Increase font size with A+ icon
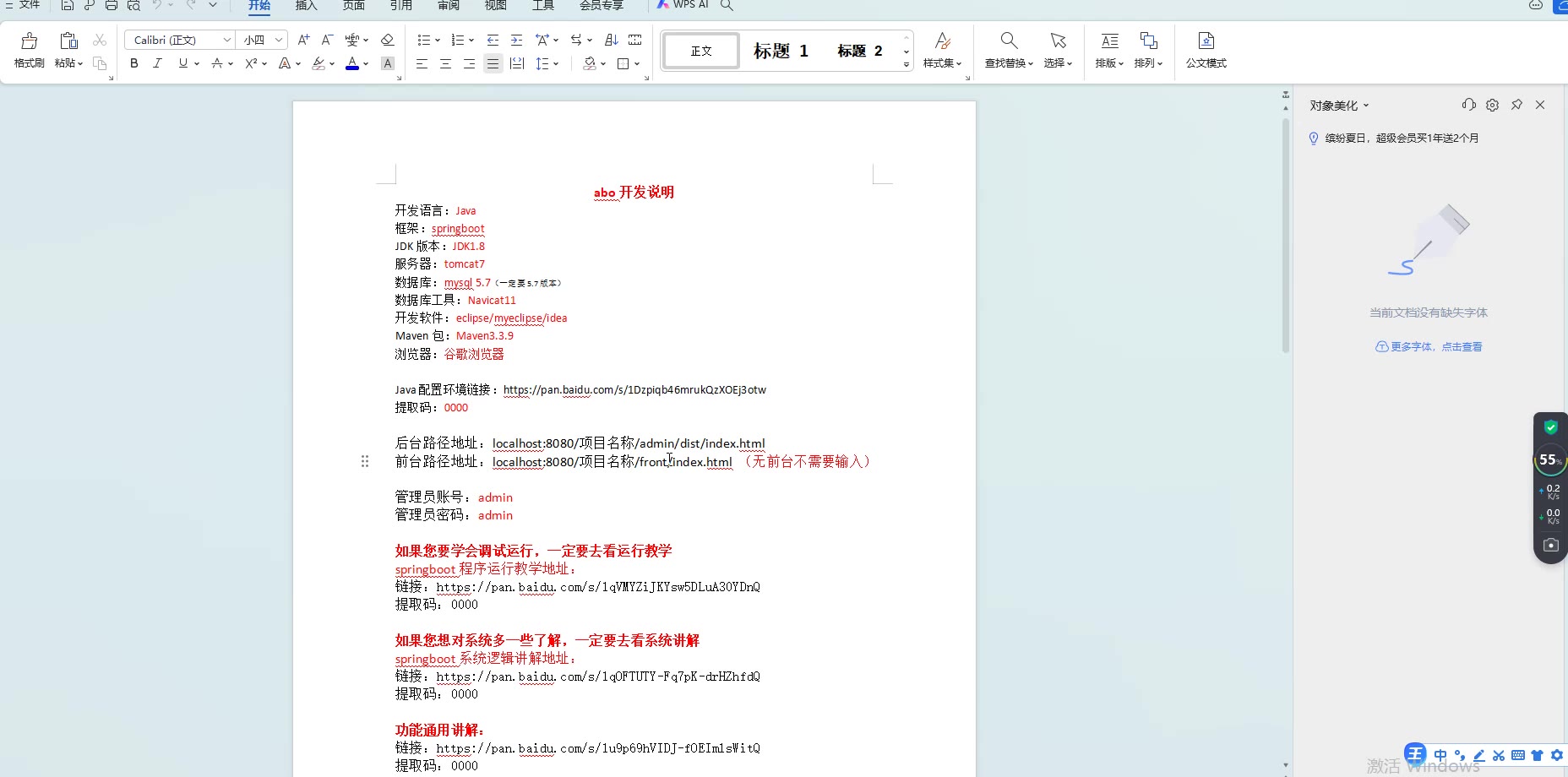Viewport: 1568px width, 777px height. 304,40
